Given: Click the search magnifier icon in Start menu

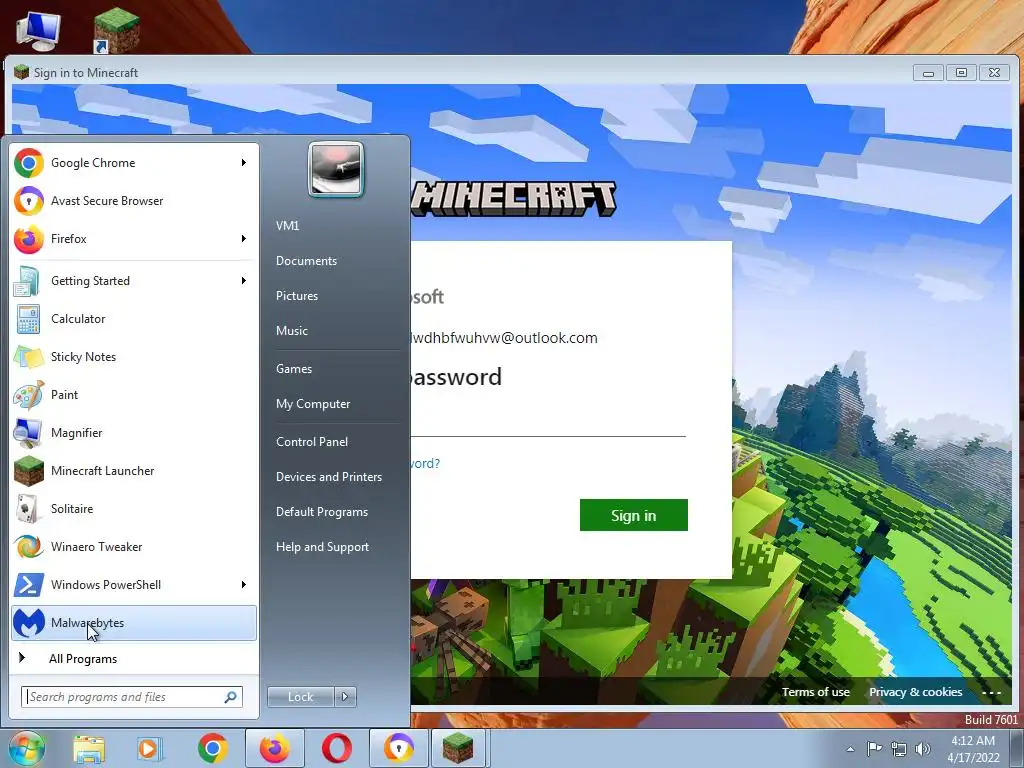Looking at the screenshot, I should pyautogui.click(x=231, y=697).
